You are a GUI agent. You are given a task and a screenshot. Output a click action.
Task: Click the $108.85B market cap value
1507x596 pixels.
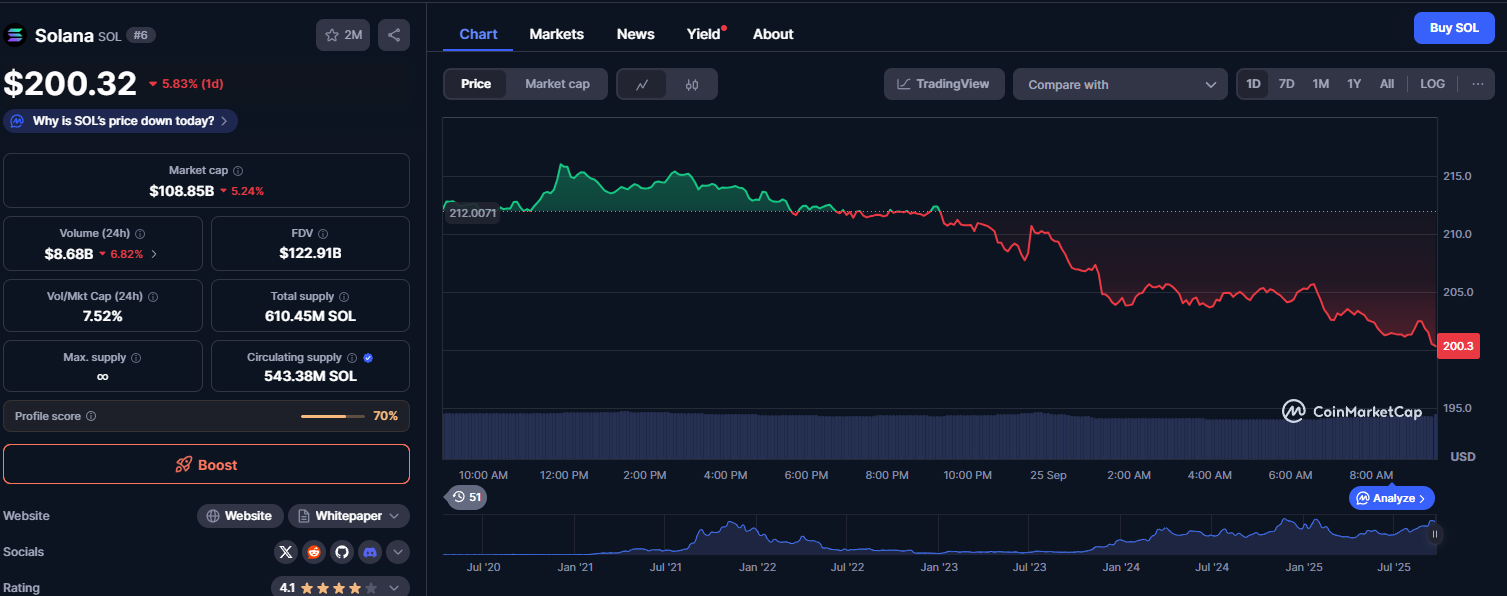(182, 190)
